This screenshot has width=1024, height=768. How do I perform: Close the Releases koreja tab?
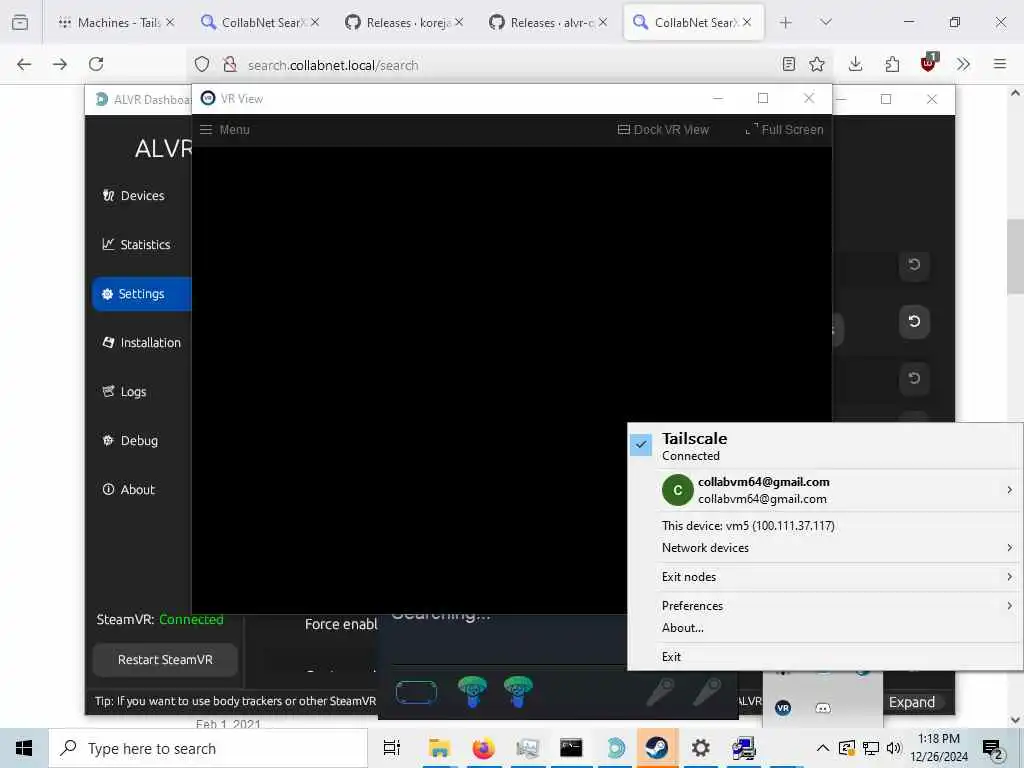[459, 22]
